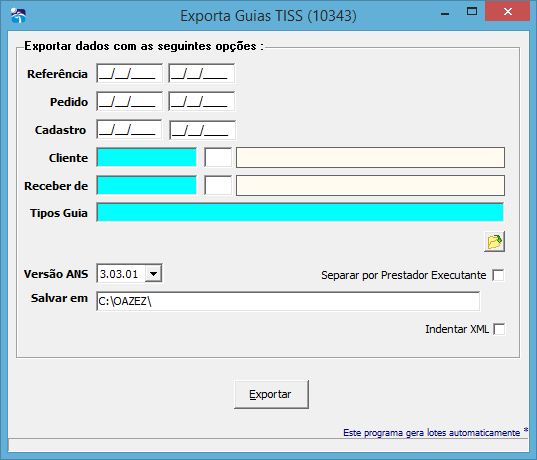
Task: Select the second Cadastro date field
Action: (202, 130)
